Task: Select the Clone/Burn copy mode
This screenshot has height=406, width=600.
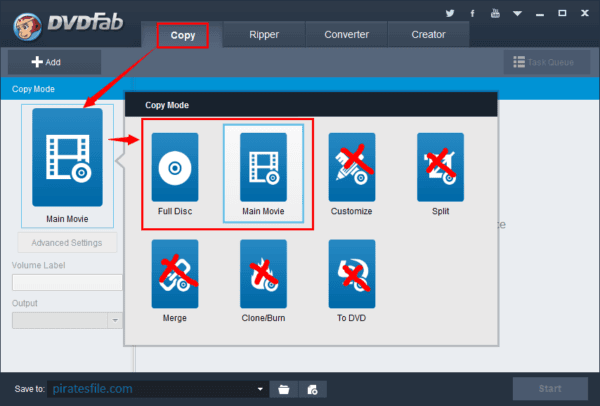Action: [263, 281]
